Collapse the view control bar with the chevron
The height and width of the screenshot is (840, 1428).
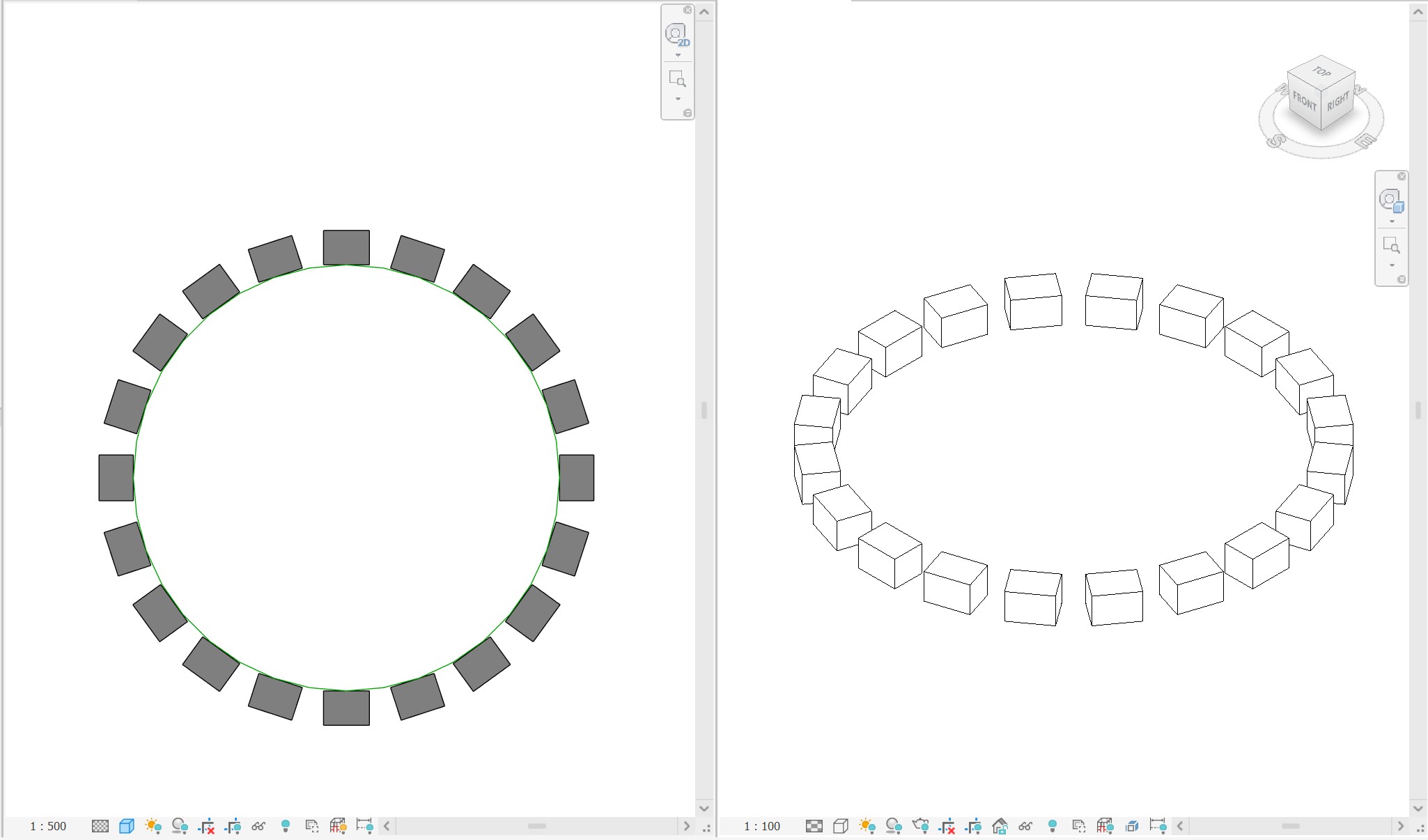tap(385, 826)
